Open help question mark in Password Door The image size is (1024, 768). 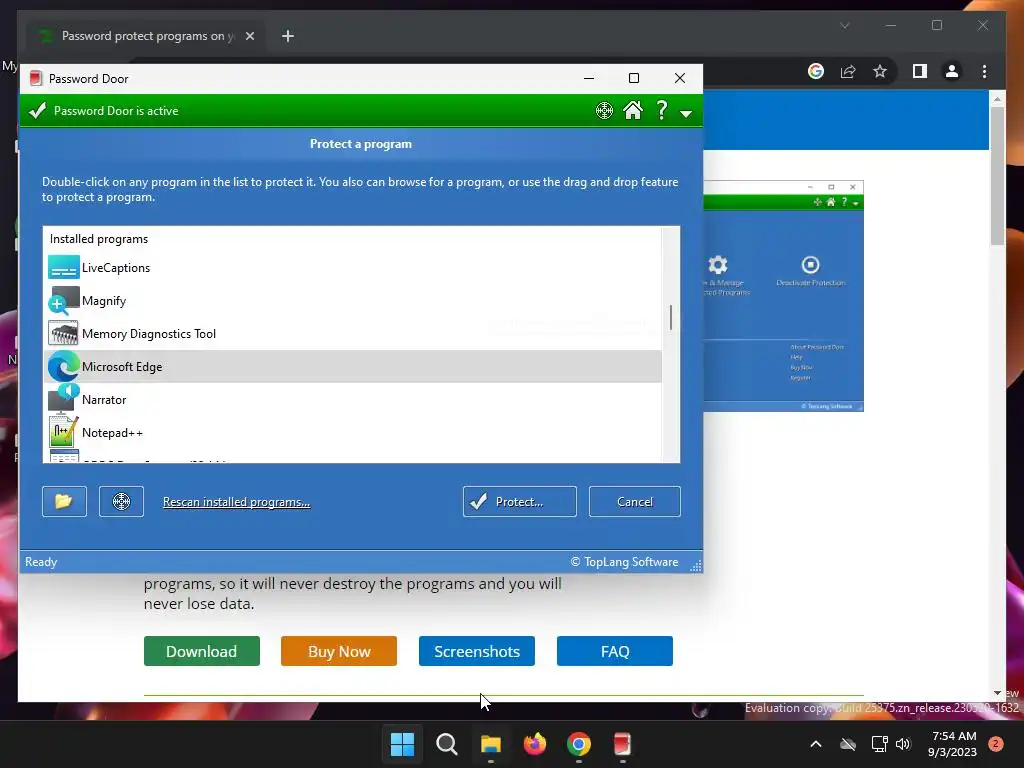tap(662, 110)
